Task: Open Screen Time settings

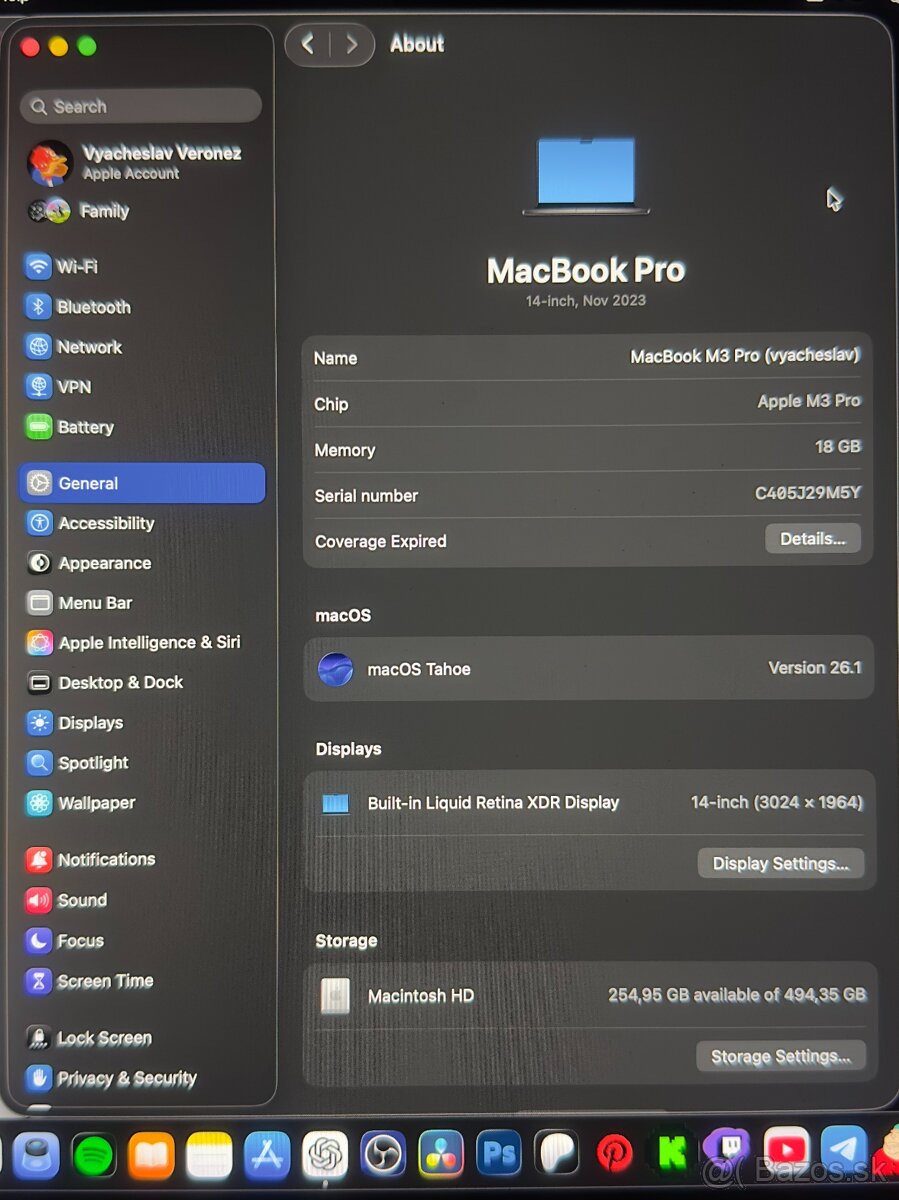Action: coord(105,981)
